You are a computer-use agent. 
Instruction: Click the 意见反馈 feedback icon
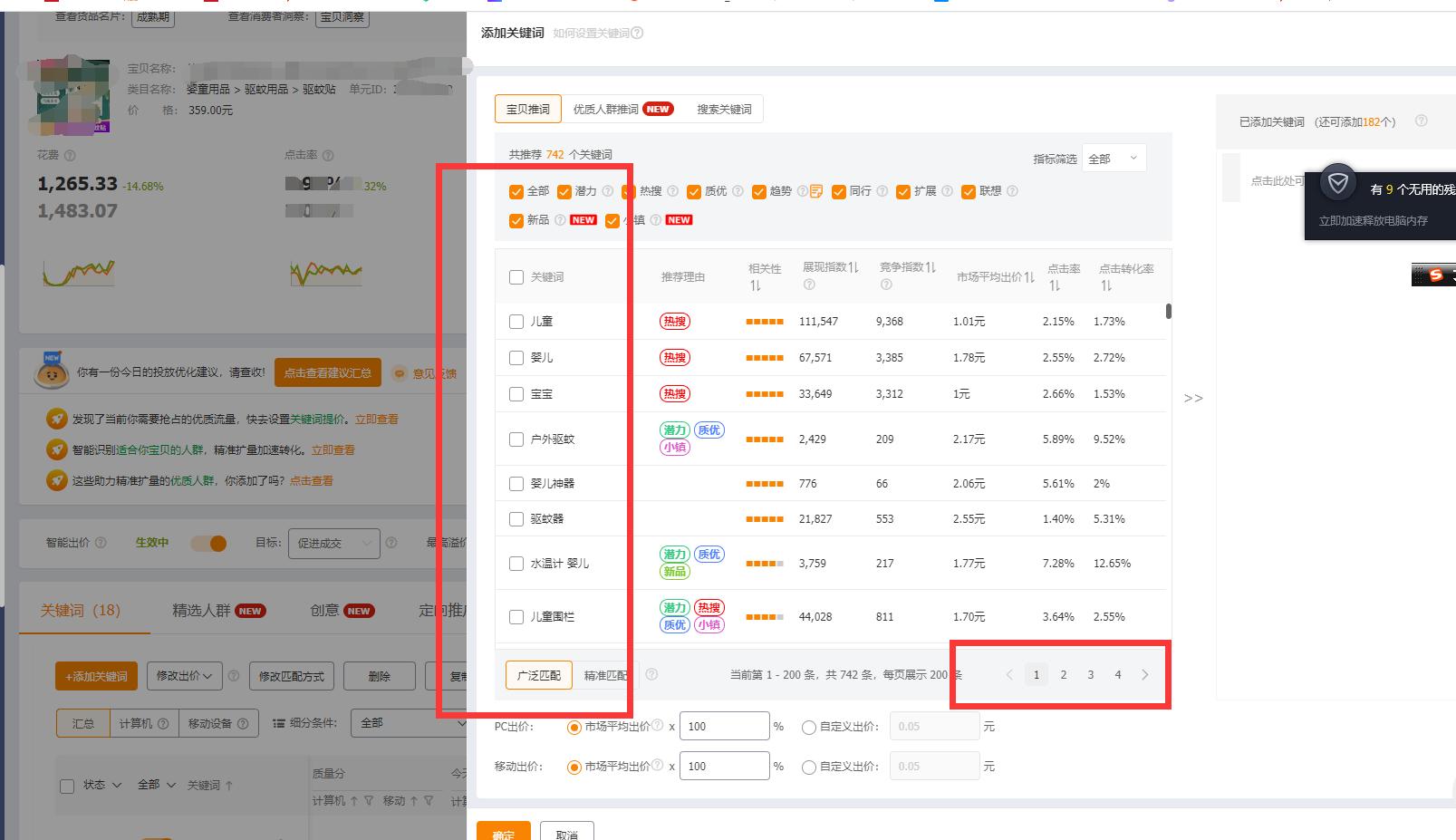click(x=400, y=372)
